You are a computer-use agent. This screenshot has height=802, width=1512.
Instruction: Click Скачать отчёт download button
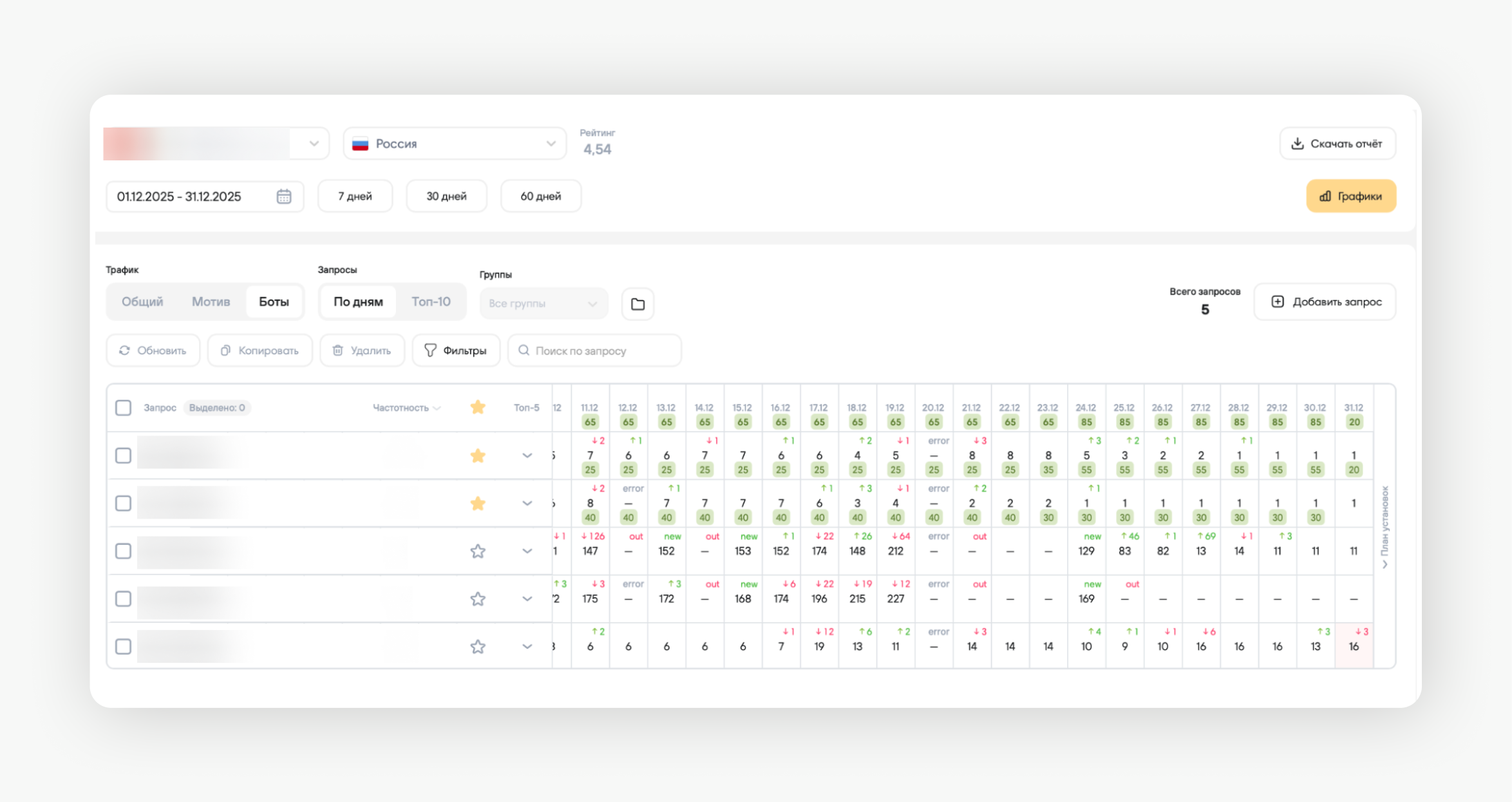pos(1337,144)
